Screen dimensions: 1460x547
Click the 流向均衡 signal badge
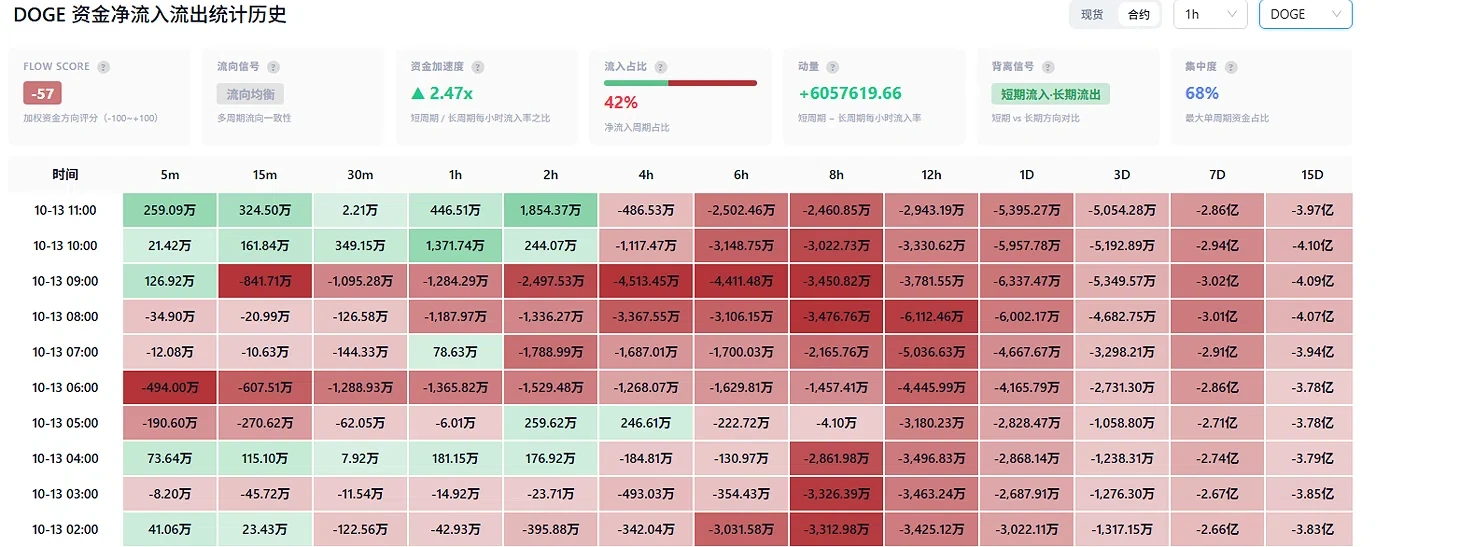[250, 94]
